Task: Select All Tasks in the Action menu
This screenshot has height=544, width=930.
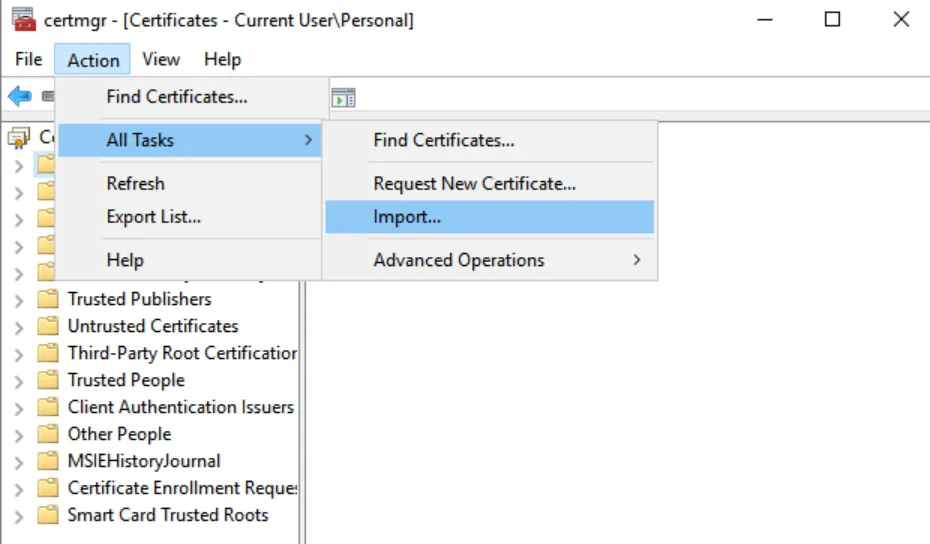Action: [x=190, y=140]
